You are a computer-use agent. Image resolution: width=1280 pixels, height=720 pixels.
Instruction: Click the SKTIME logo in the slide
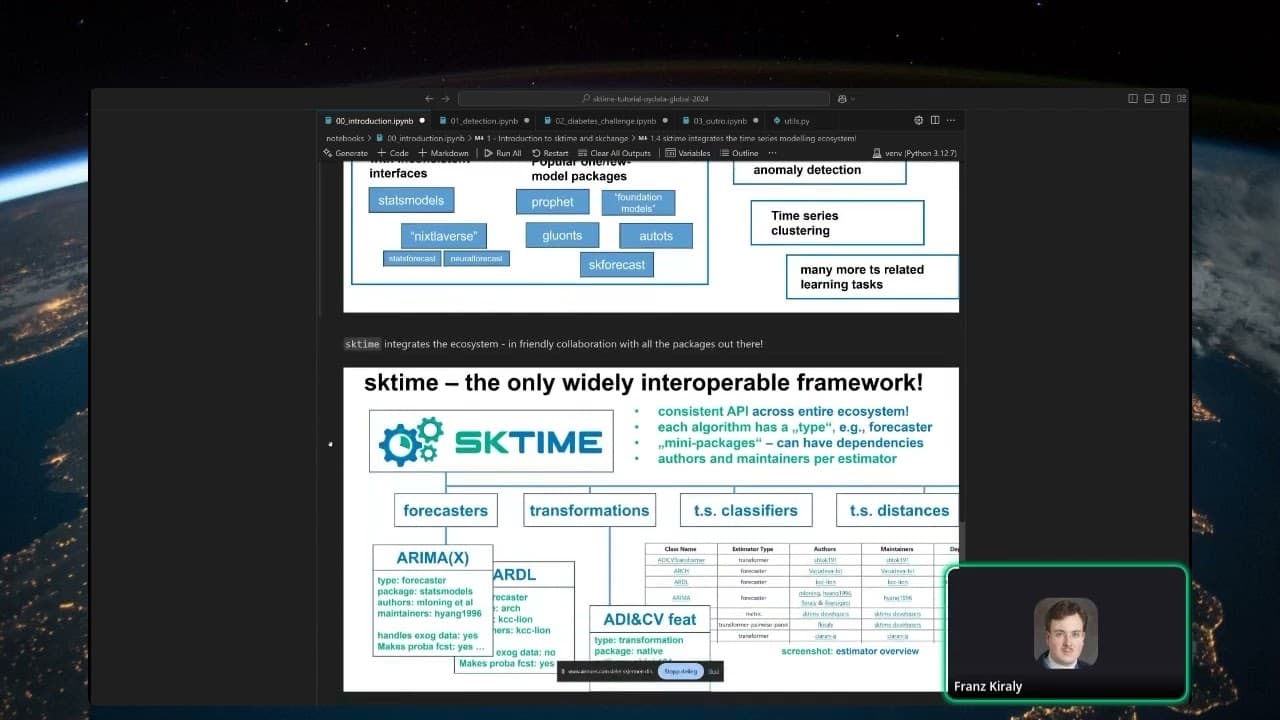pyautogui.click(x=491, y=442)
